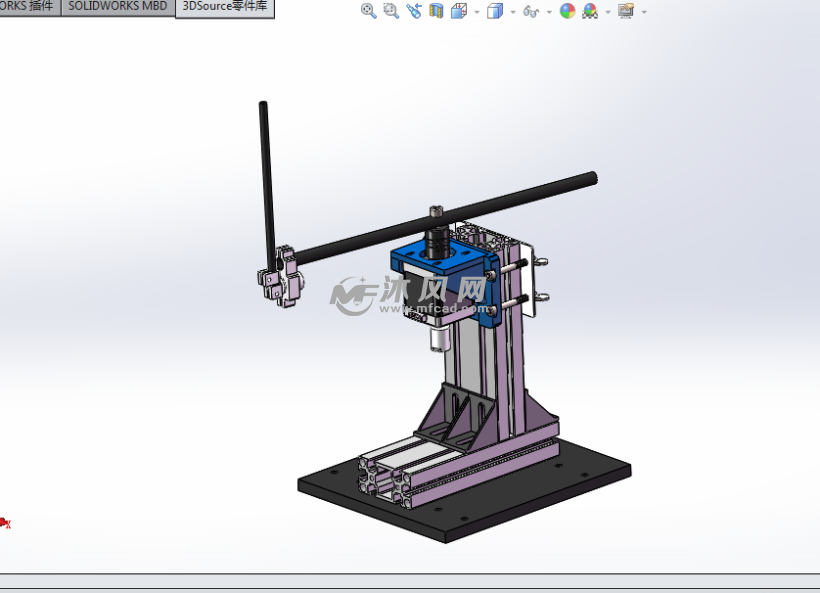Switch to the SOLIDWORKS MBD tab

point(117,7)
